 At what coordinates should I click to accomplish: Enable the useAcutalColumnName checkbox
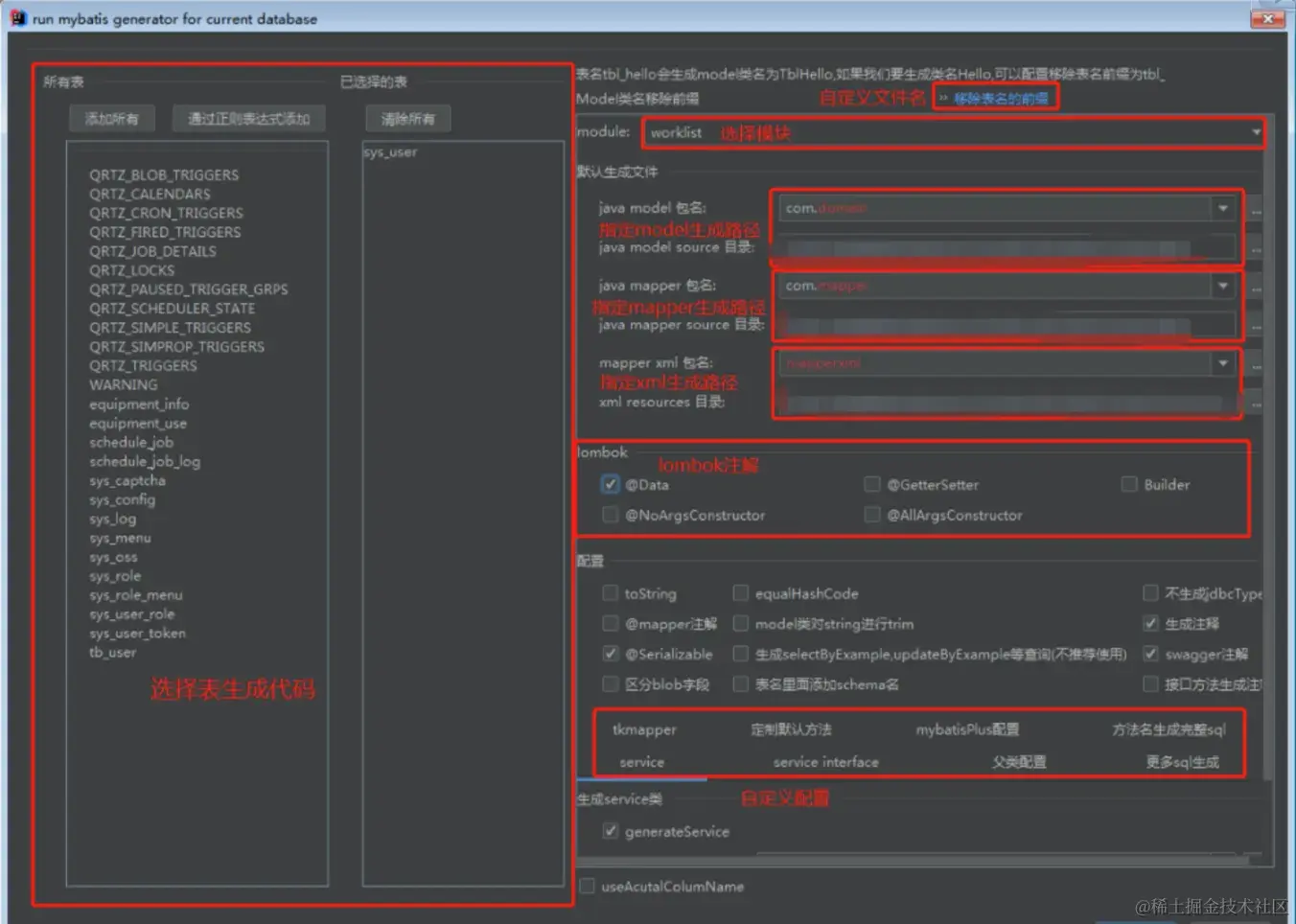(587, 886)
